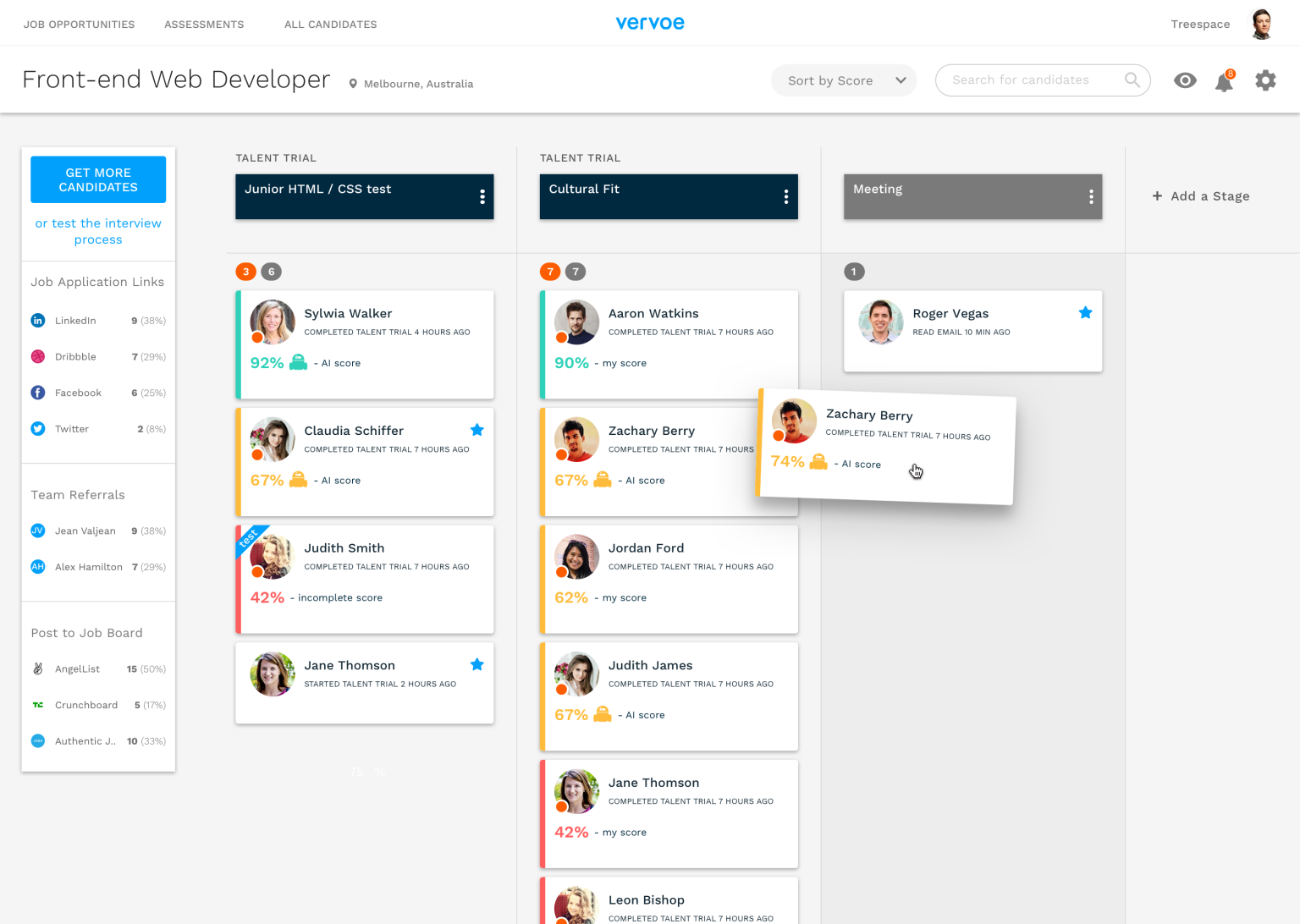Star Jane Thomson in the HTML test column
This screenshot has width=1300, height=924.
coord(476,664)
